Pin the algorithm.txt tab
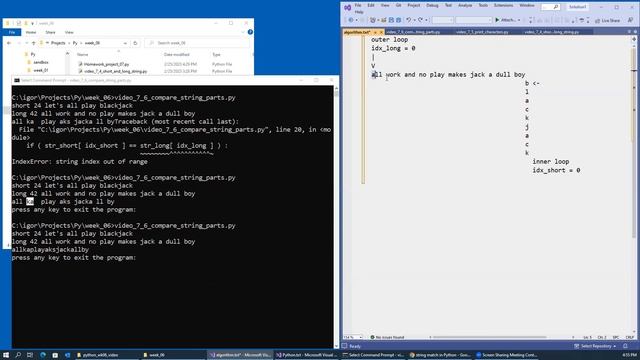 click(375, 32)
